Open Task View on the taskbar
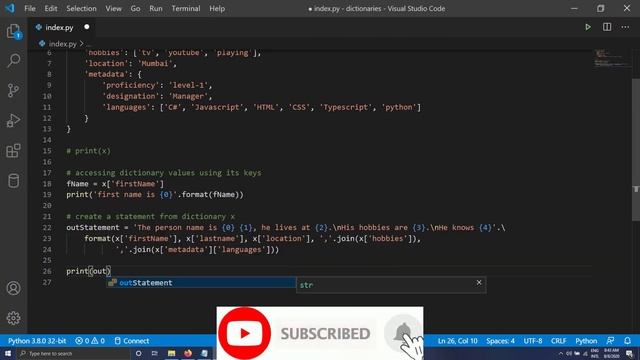640x360 pixels. (x=155, y=353)
